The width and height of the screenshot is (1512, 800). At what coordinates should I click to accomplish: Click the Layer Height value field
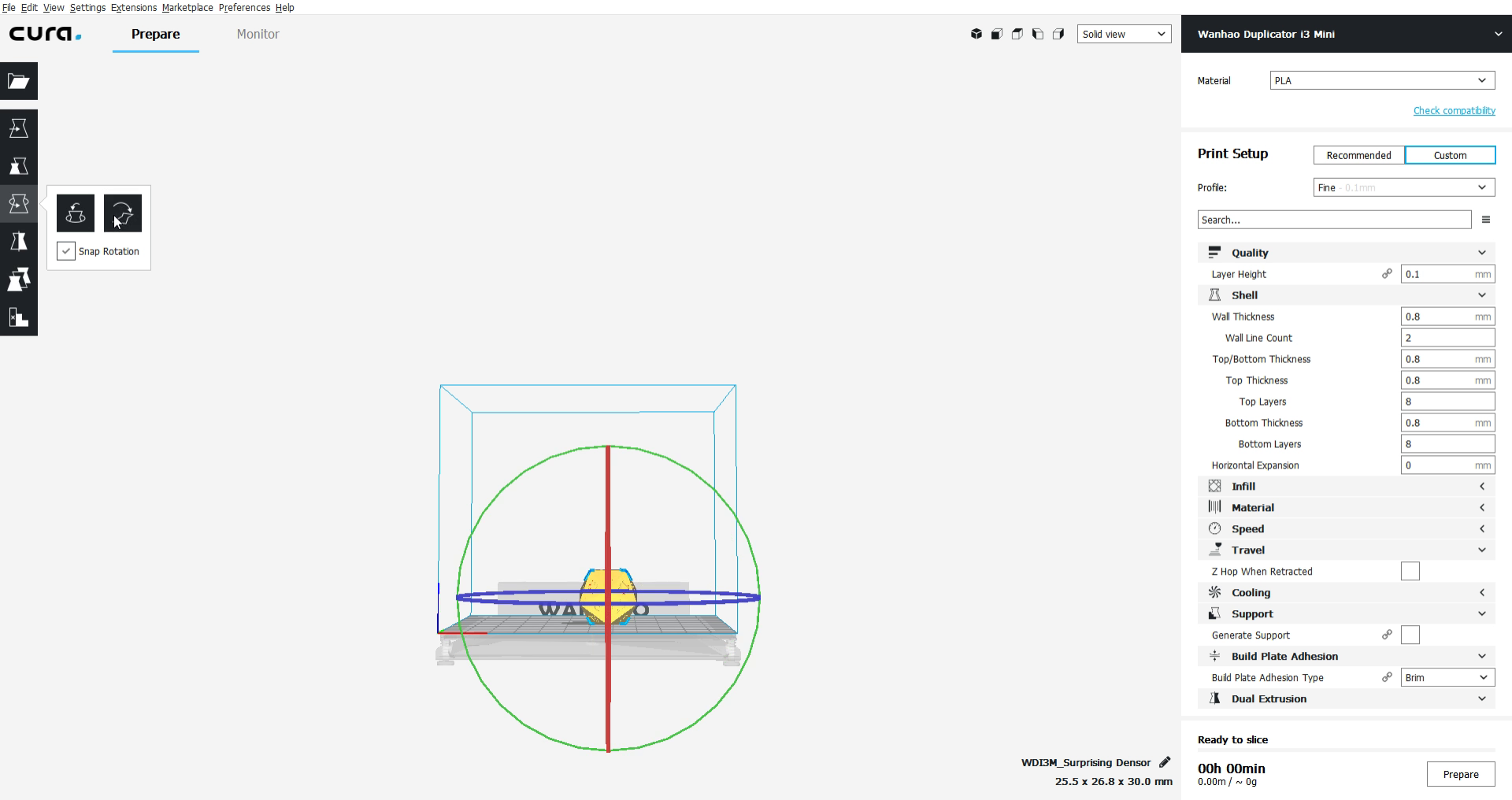[1447, 274]
